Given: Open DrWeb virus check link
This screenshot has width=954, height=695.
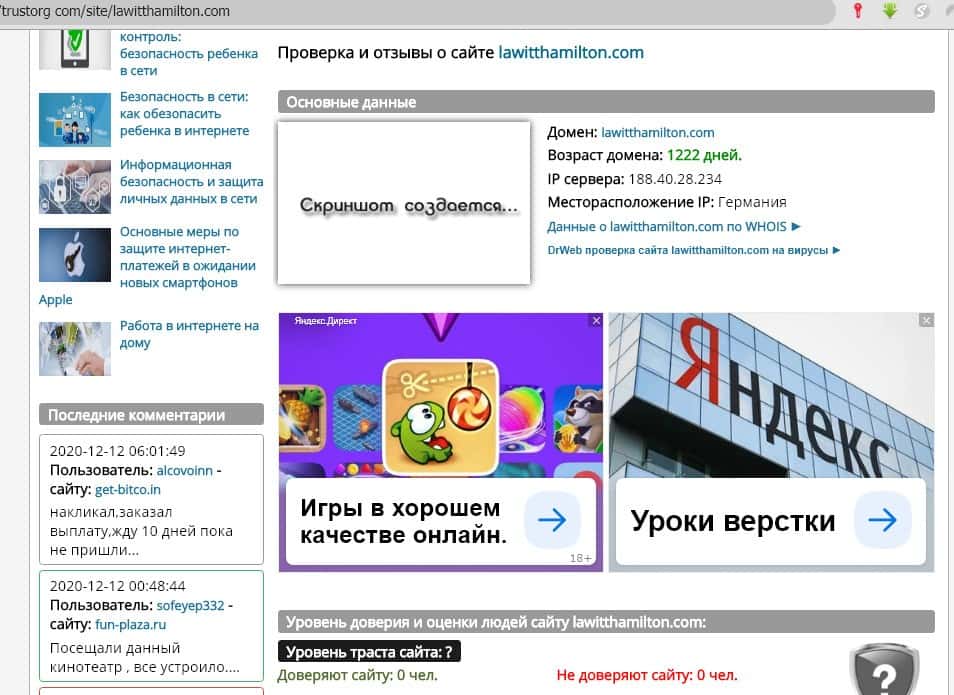Looking at the screenshot, I should [x=694, y=250].
